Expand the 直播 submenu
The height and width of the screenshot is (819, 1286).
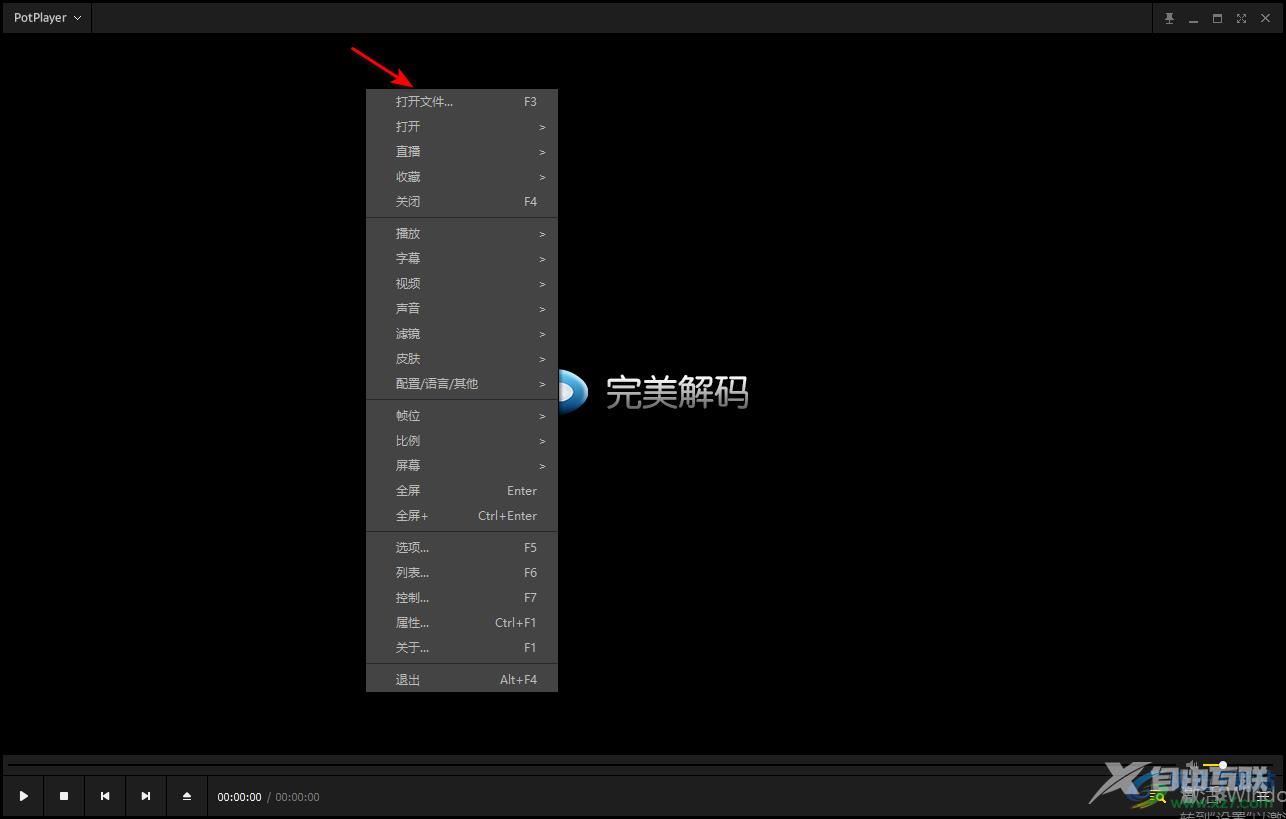pyautogui.click(x=462, y=152)
